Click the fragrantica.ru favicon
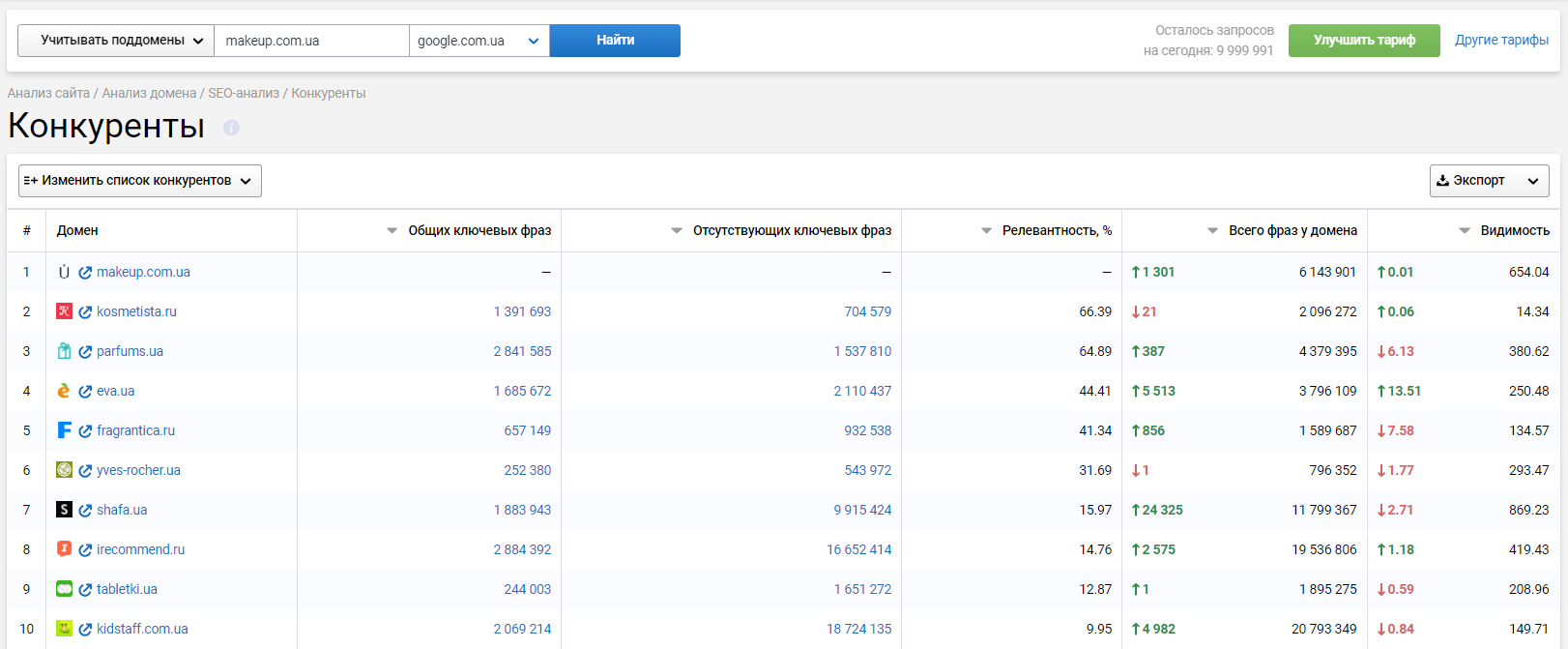This screenshot has width=1568, height=649. click(x=64, y=430)
